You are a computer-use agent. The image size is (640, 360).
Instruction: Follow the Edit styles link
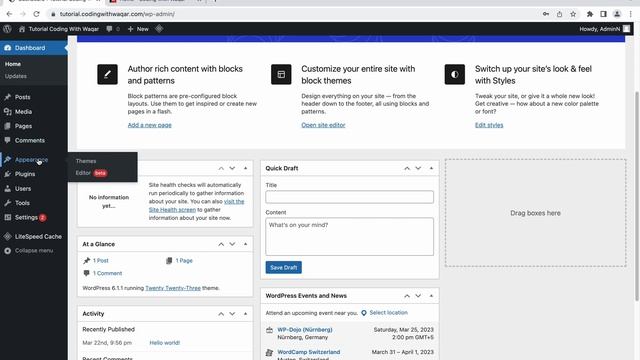coord(489,125)
